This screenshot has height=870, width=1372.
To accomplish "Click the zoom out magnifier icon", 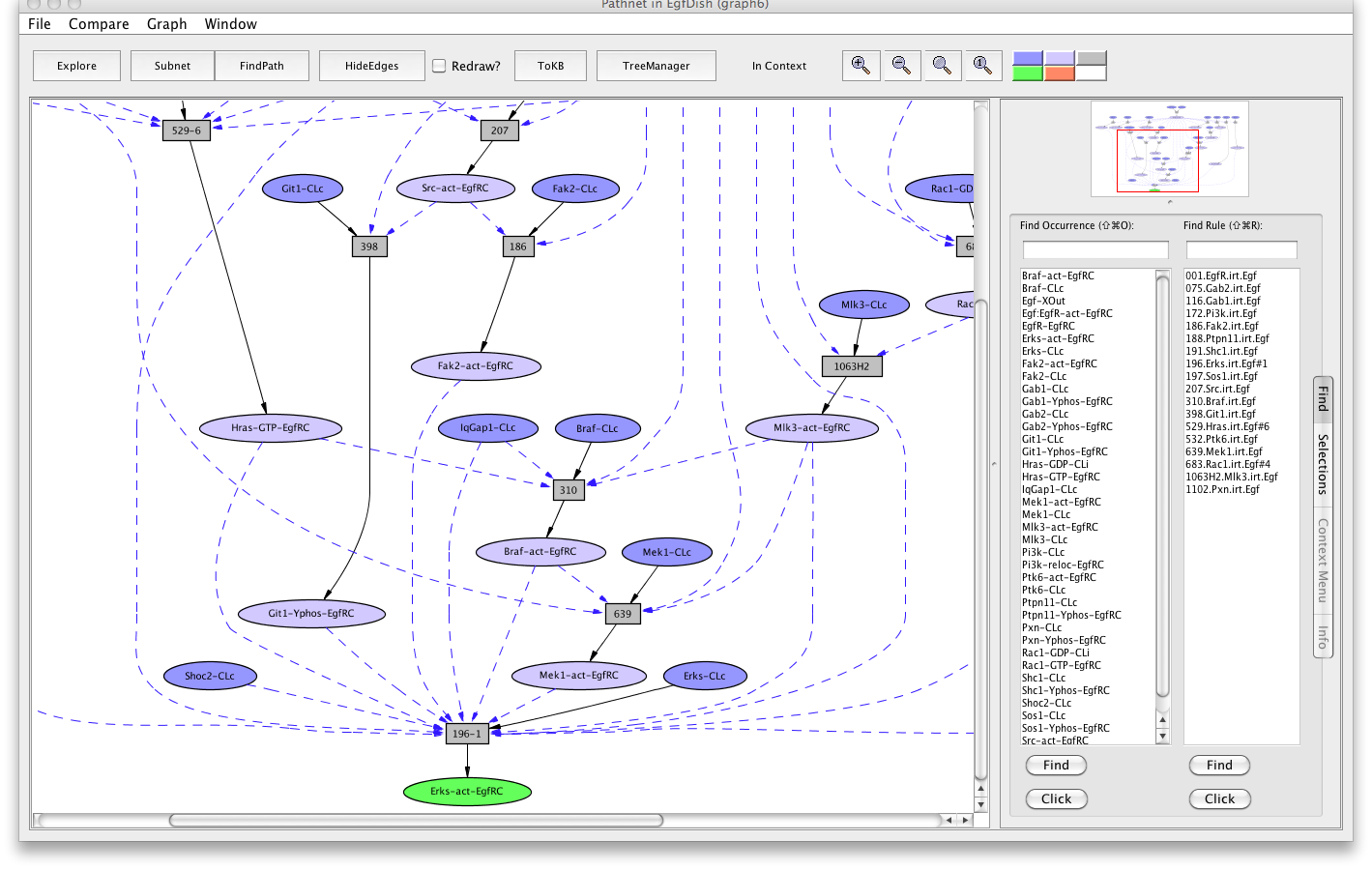I will (901, 66).
